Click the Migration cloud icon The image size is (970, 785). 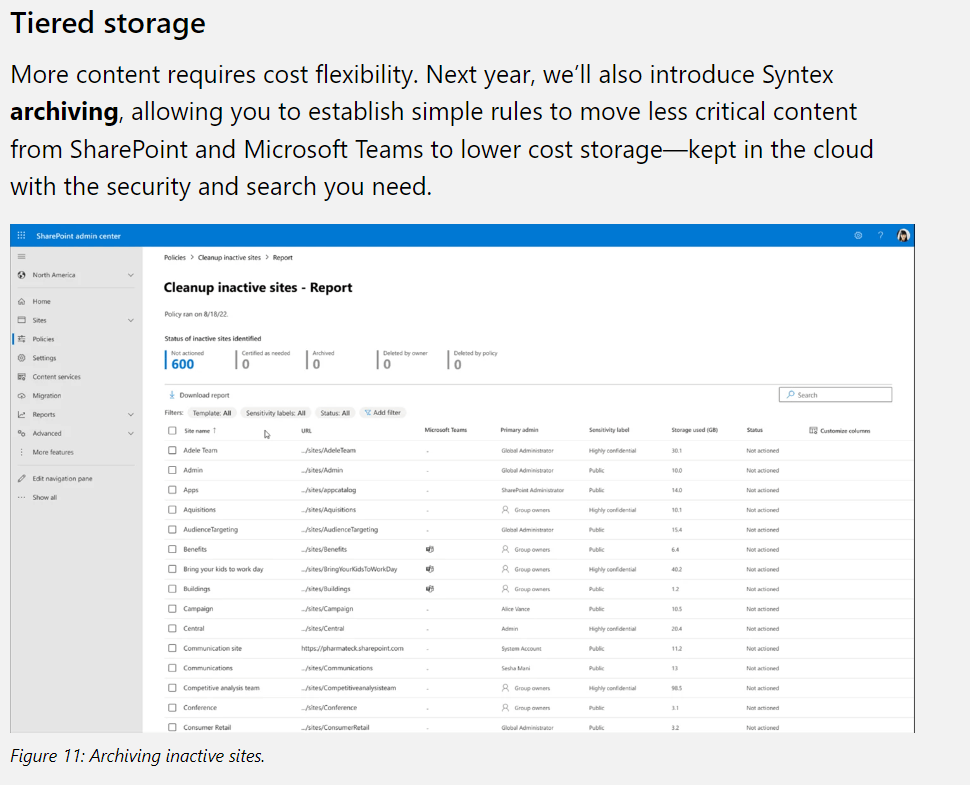22,395
